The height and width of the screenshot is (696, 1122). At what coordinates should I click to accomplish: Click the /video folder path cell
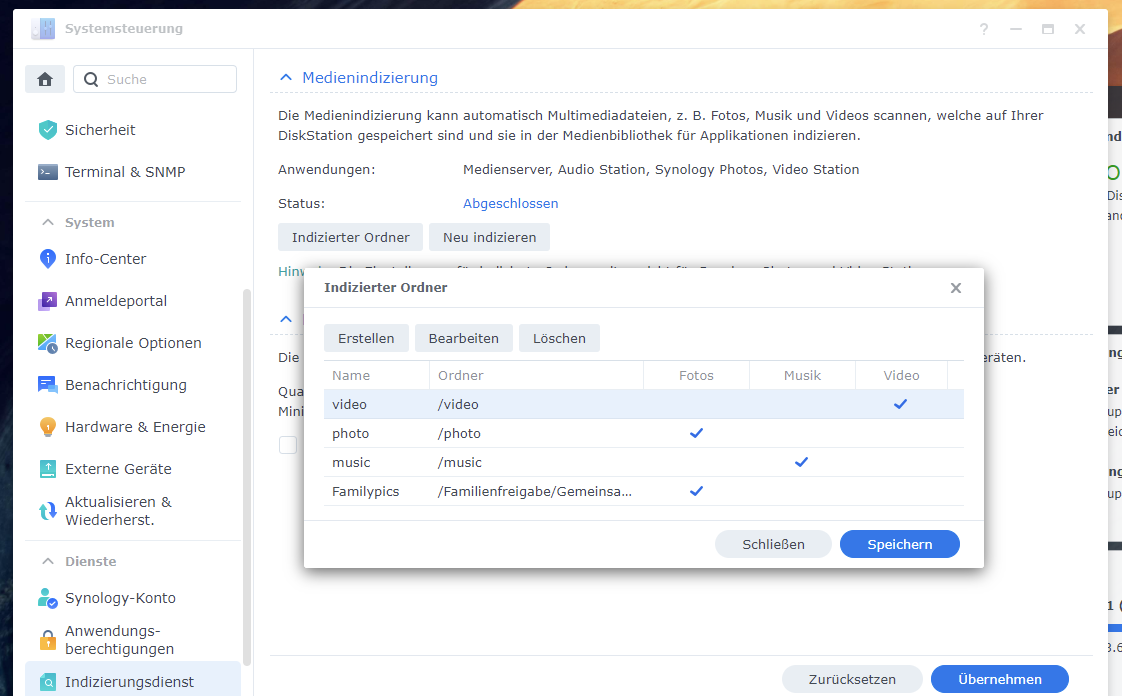[458, 404]
